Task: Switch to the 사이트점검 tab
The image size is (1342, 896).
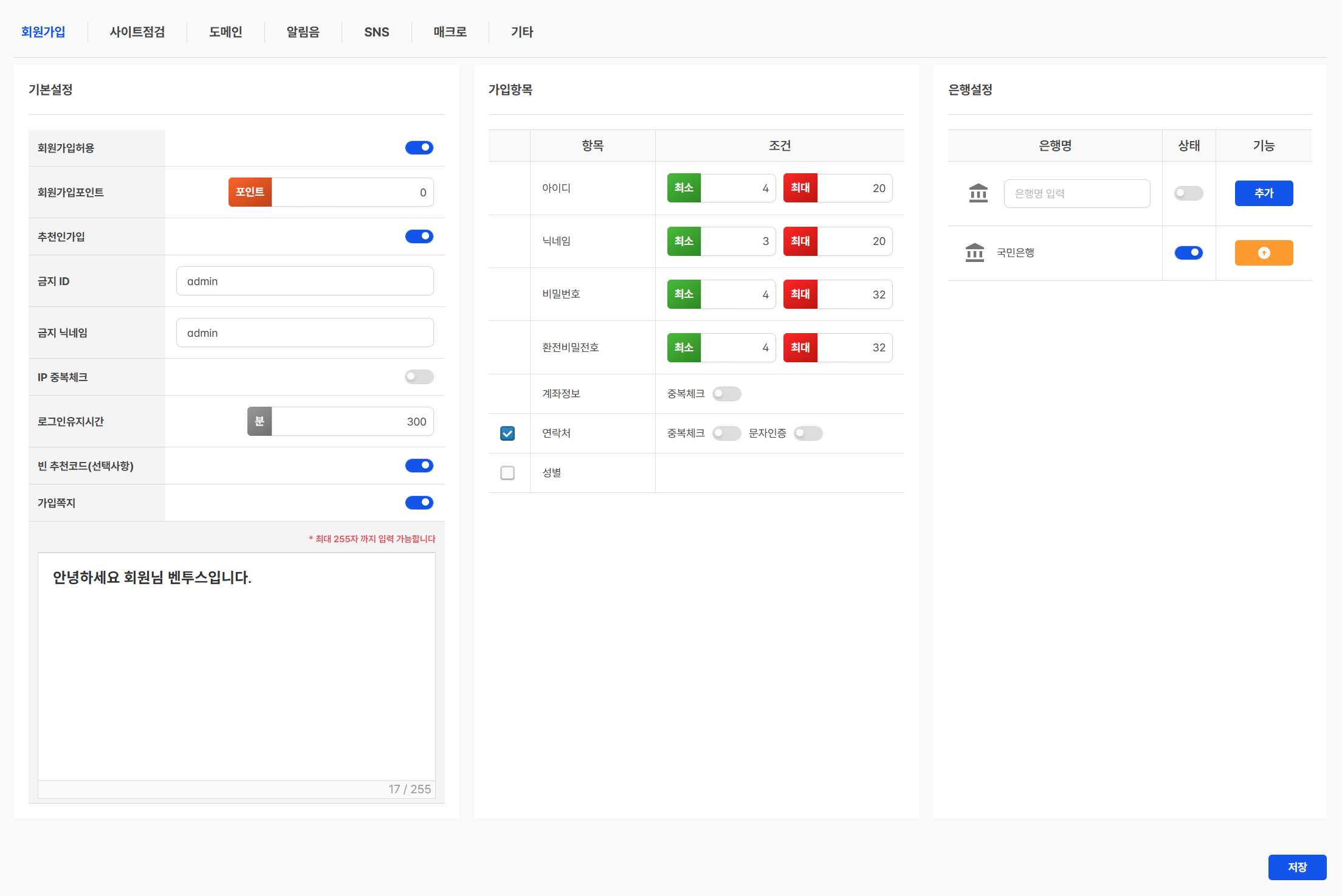Action: click(137, 32)
